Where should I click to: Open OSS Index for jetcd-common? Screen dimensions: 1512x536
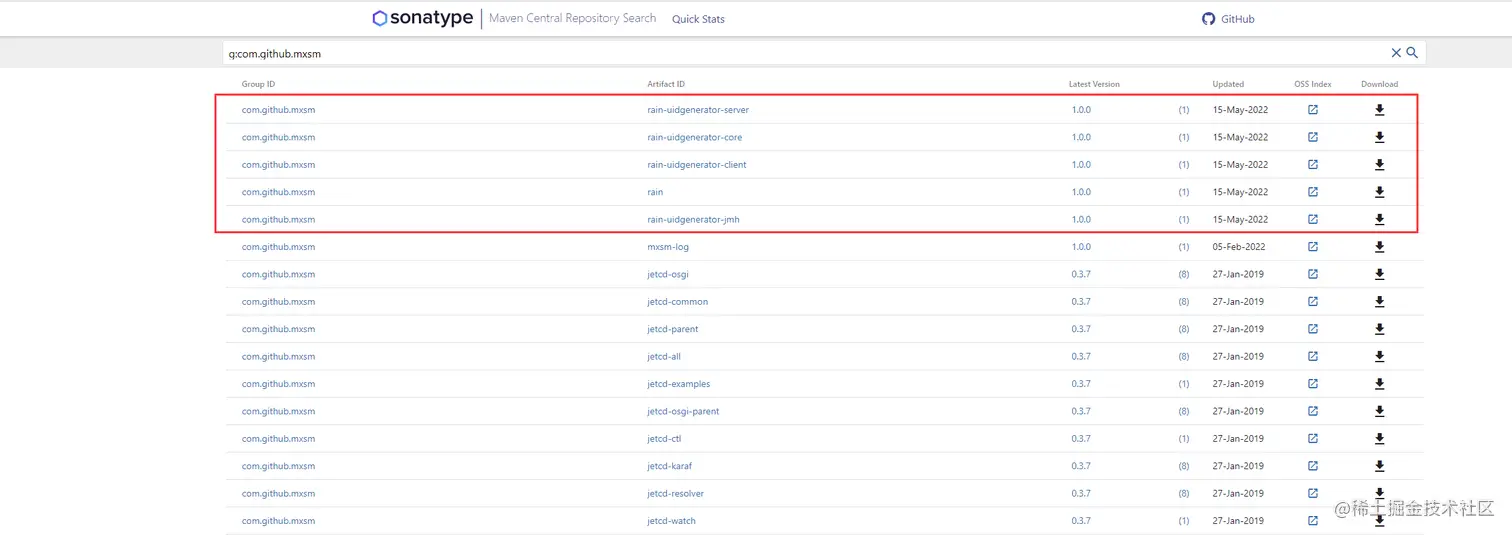[1313, 302]
